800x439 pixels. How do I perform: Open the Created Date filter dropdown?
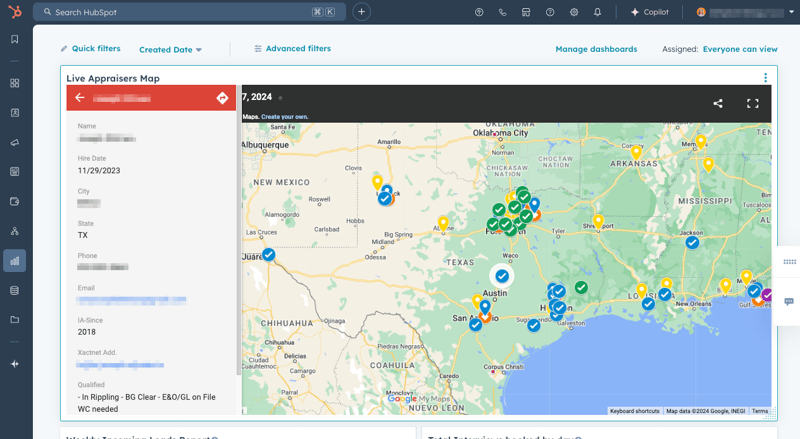[170, 50]
